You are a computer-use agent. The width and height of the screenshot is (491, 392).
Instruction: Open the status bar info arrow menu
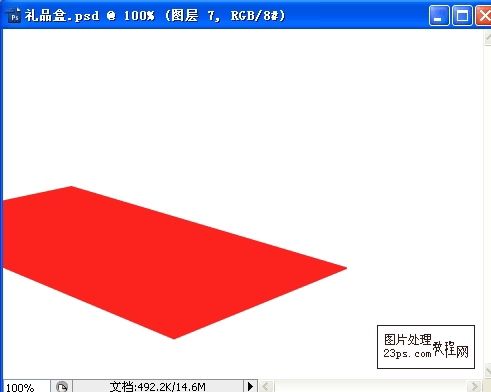[x=250, y=386]
